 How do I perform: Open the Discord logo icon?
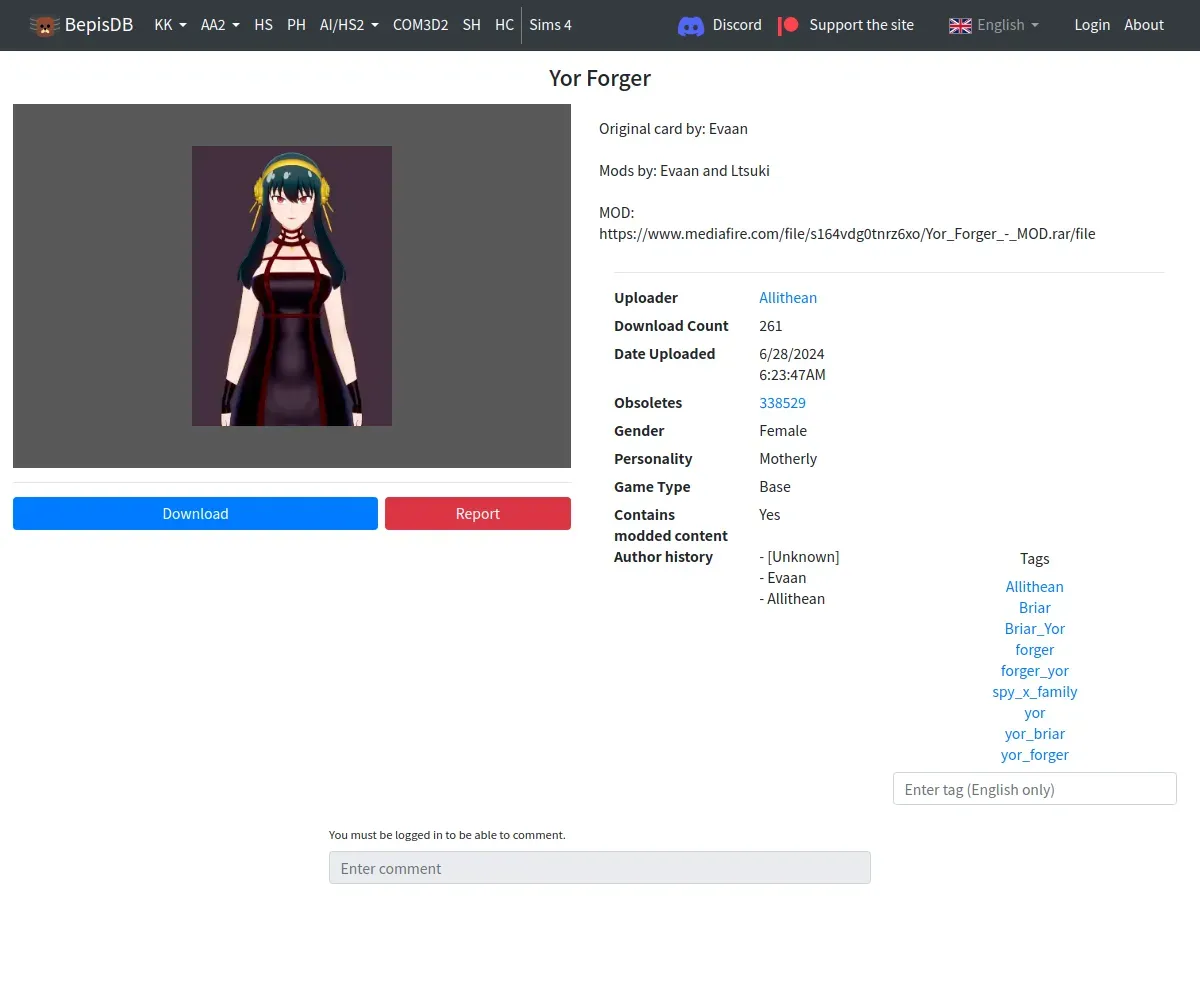(691, 25)
